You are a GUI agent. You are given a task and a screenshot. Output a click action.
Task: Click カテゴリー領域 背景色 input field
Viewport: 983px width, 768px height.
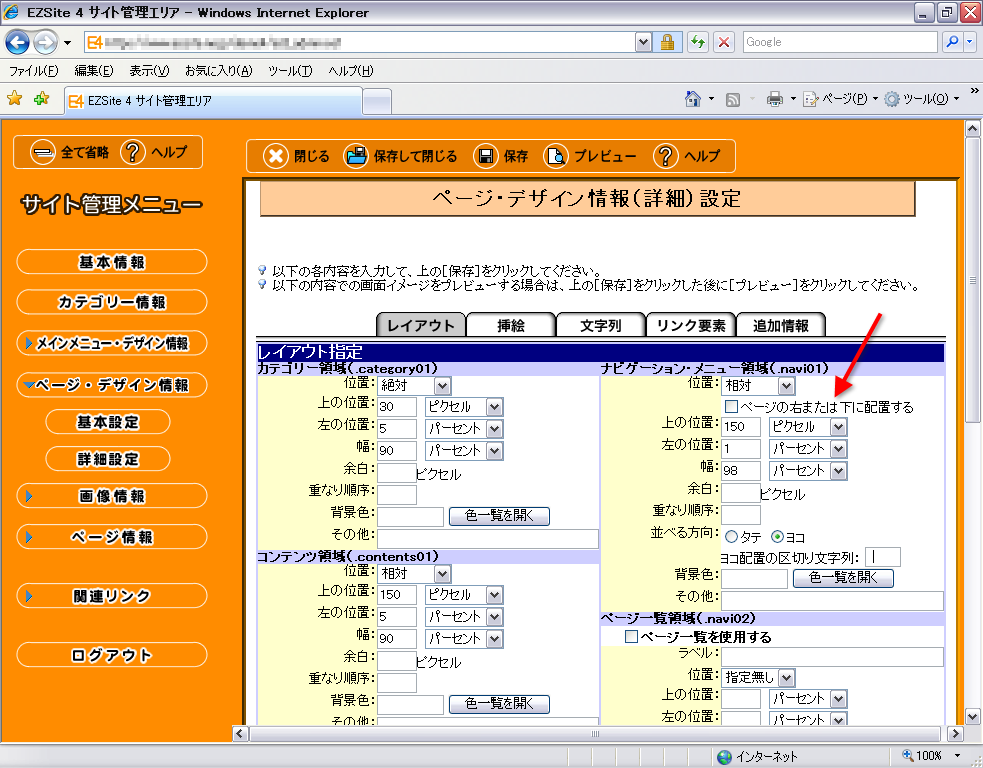(410, 517)
